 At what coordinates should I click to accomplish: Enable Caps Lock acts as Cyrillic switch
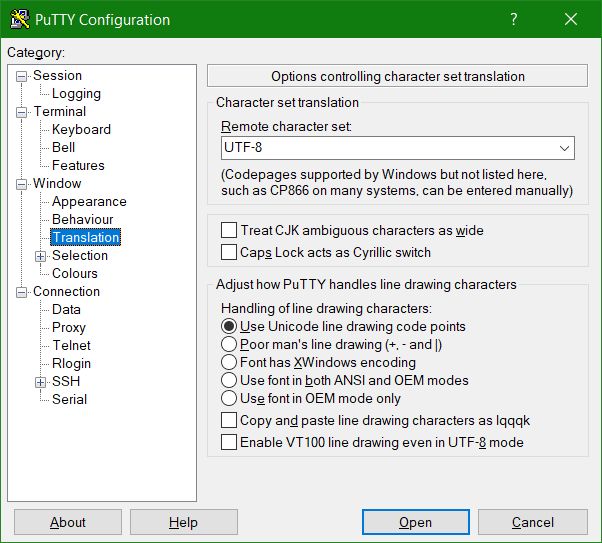[229, 252]
